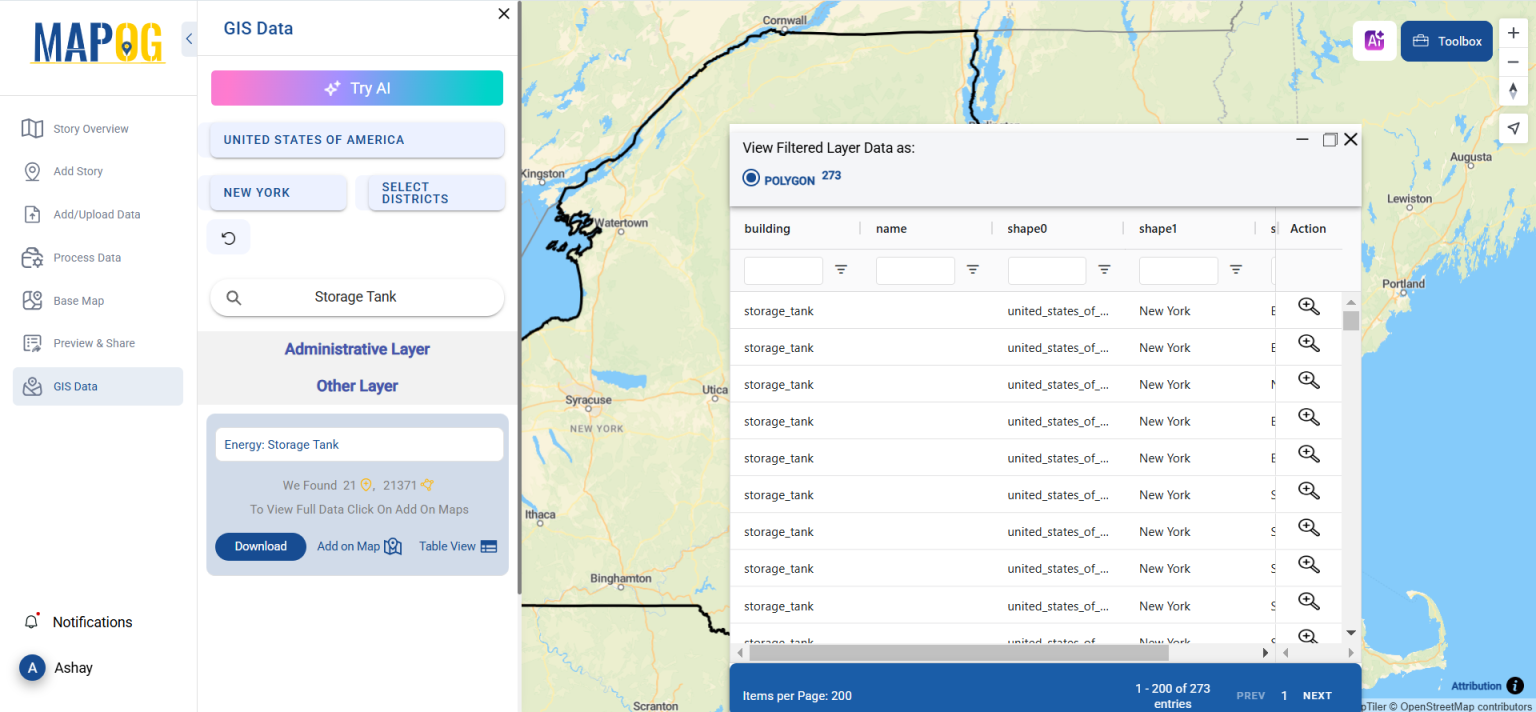
Task: Go to the NEXT page of entries
Action: click(1317, 695)
